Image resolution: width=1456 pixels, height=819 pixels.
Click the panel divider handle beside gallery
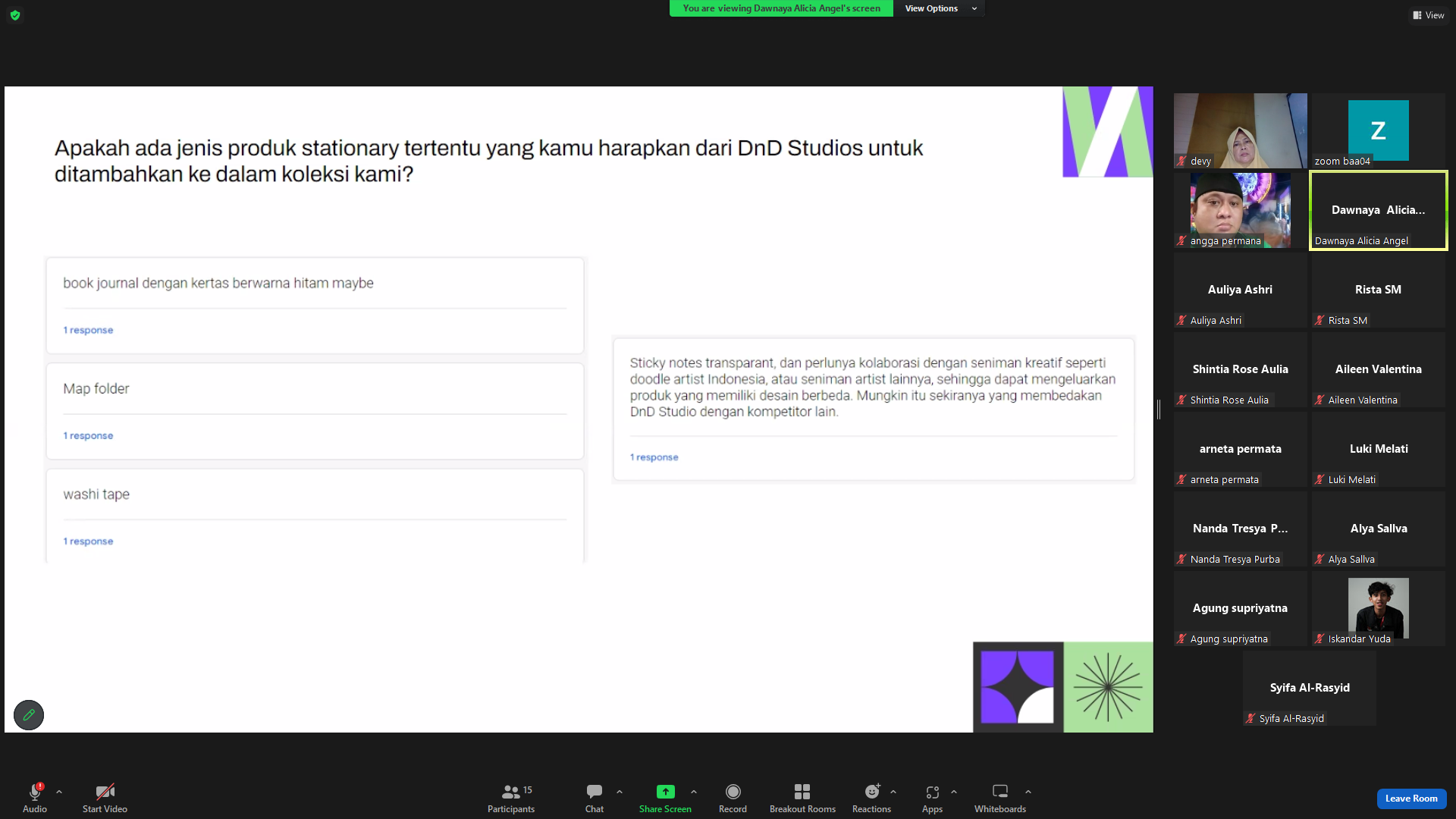tap(1159, 409)
